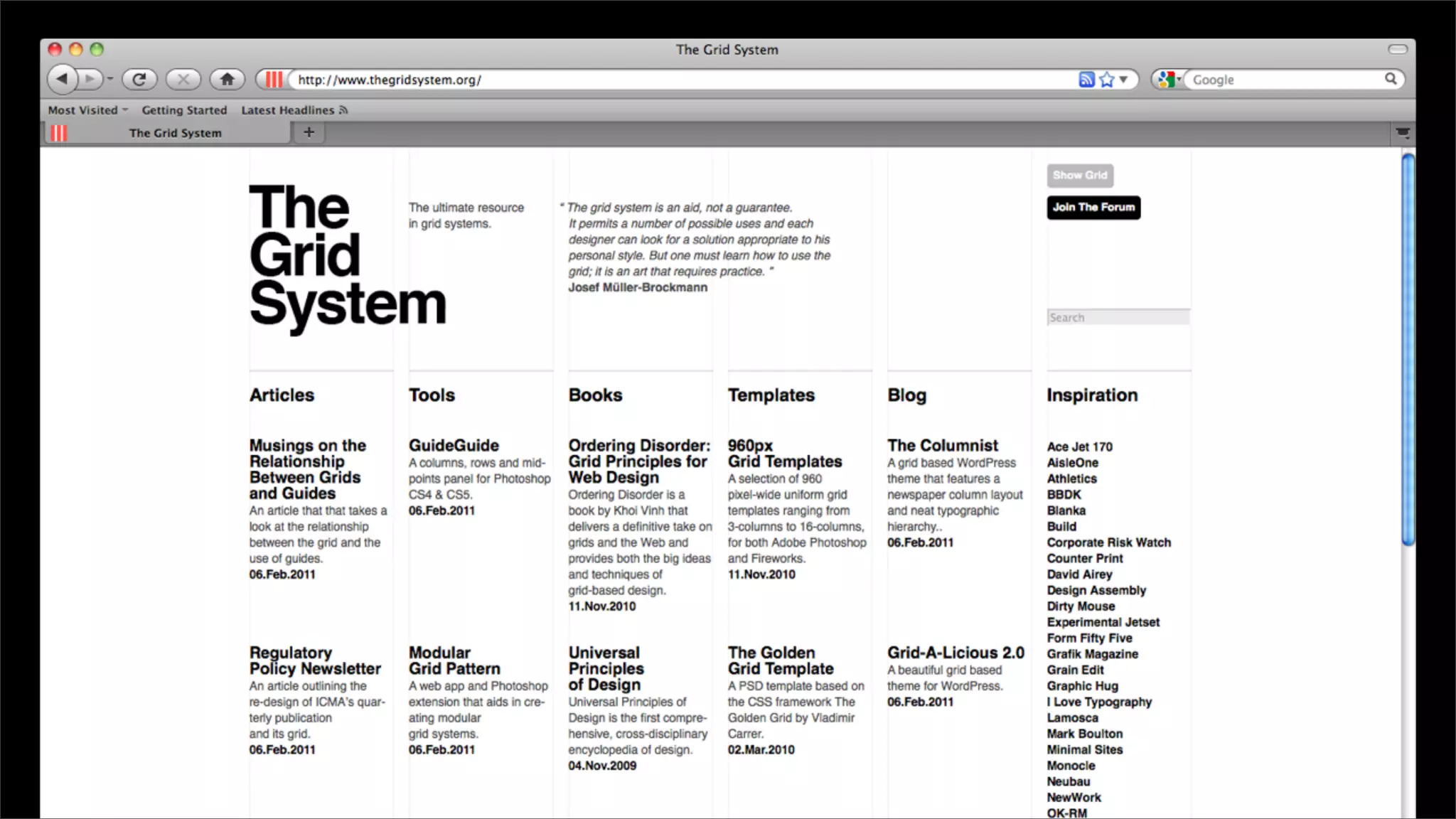This screenshot has height=819, width=1456.
Task: Click the Join The Forum button
Action: (1093, 208)
